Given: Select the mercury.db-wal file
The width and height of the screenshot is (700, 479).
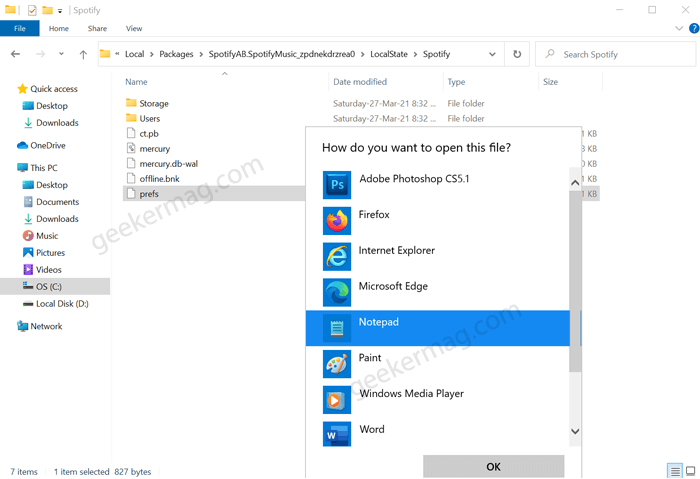Looking at the screenshot, I should pyautogui.click(x=168, y=164).
